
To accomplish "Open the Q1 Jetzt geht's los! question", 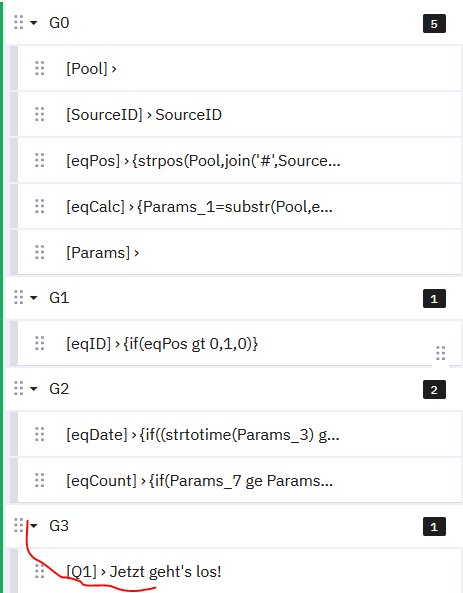I will [x=144, y=571].
